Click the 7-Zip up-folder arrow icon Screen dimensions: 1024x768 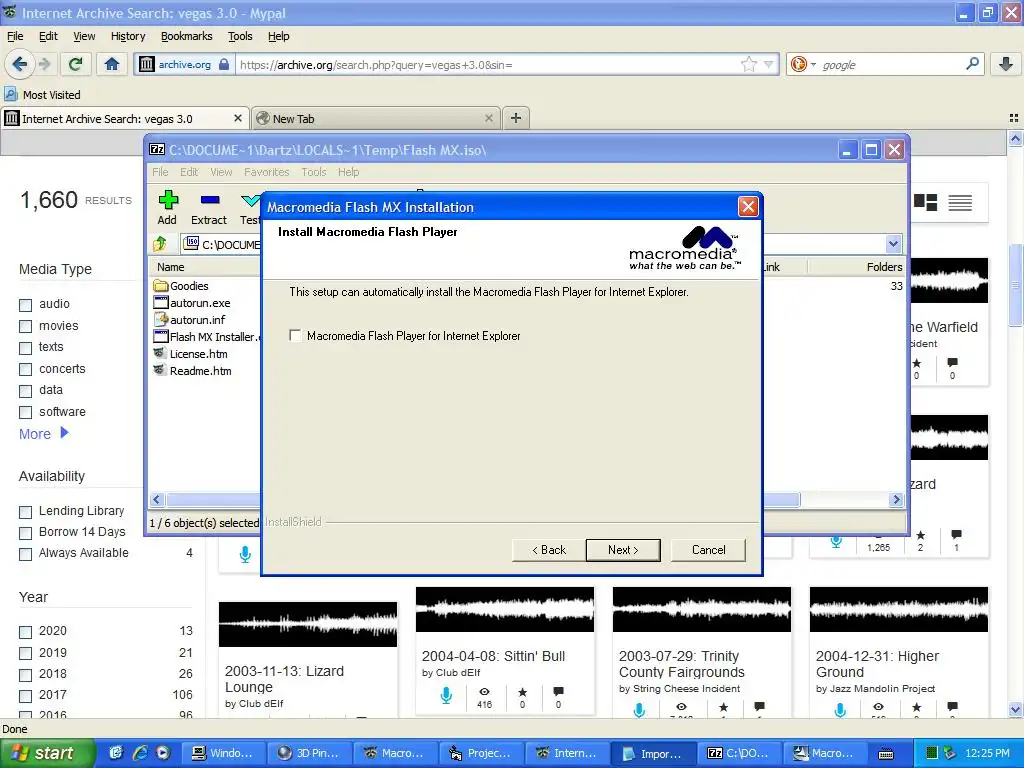pos(160,244)
